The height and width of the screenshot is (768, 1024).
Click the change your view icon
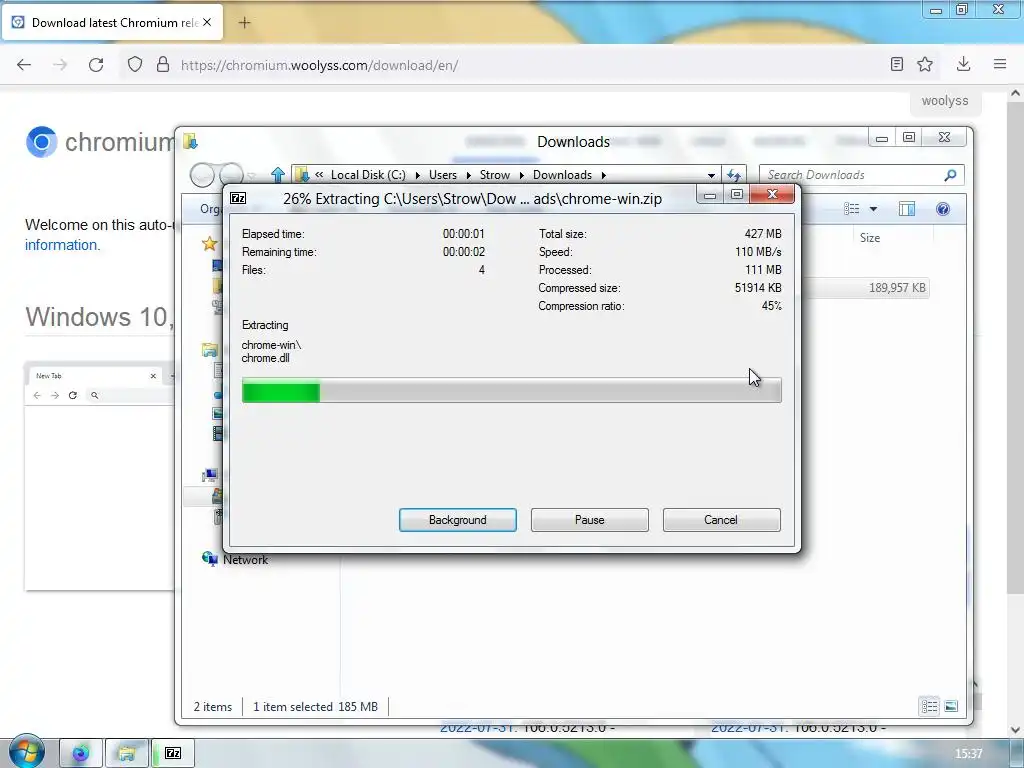(x=852, y=209)
